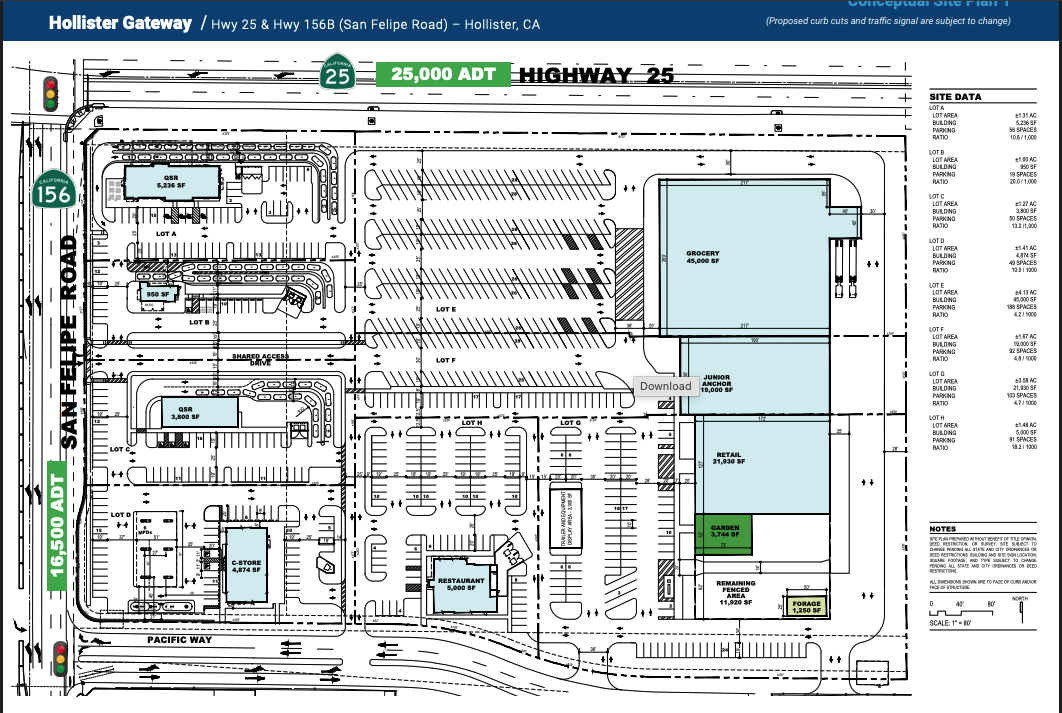Click the LOT H heading in Site Data
1062x713 pixels.
pyautogui.click(x=937, y=418)
